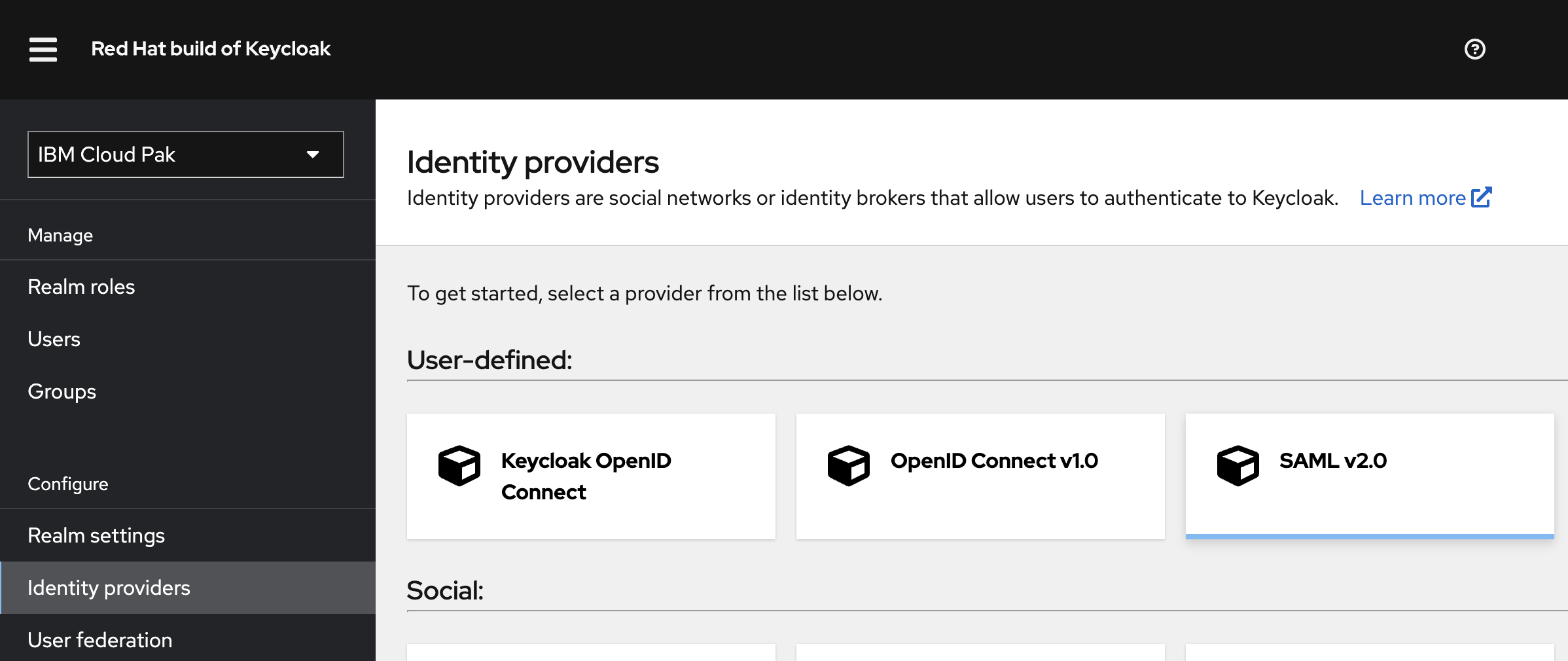Open Learn more via the external-link icon

[x=1482, y=196]
